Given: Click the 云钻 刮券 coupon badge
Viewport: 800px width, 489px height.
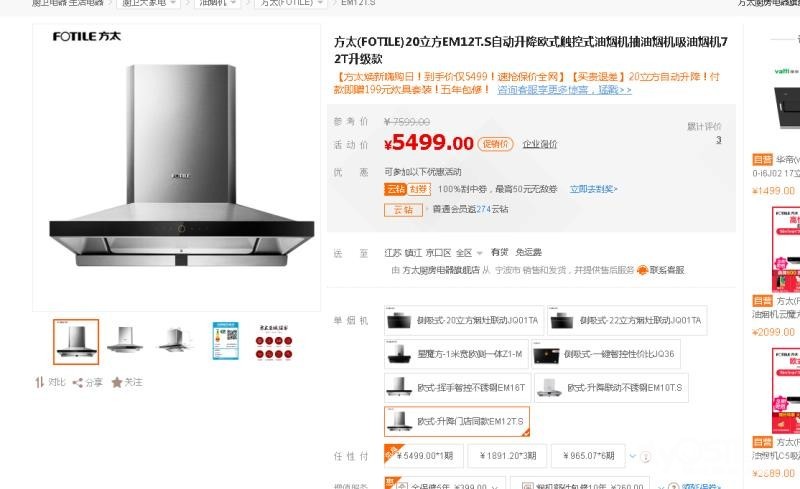Looking at the screenshot, I should pos(407,189).
